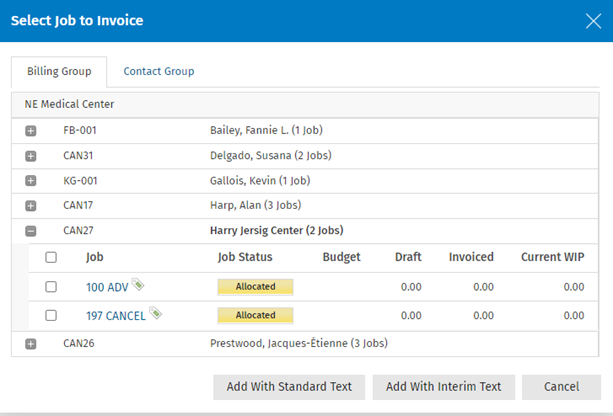The image size is (613, 416).
Task: Click Harp, Alan (3 Jobs) text
Action: tap(255, 205)
